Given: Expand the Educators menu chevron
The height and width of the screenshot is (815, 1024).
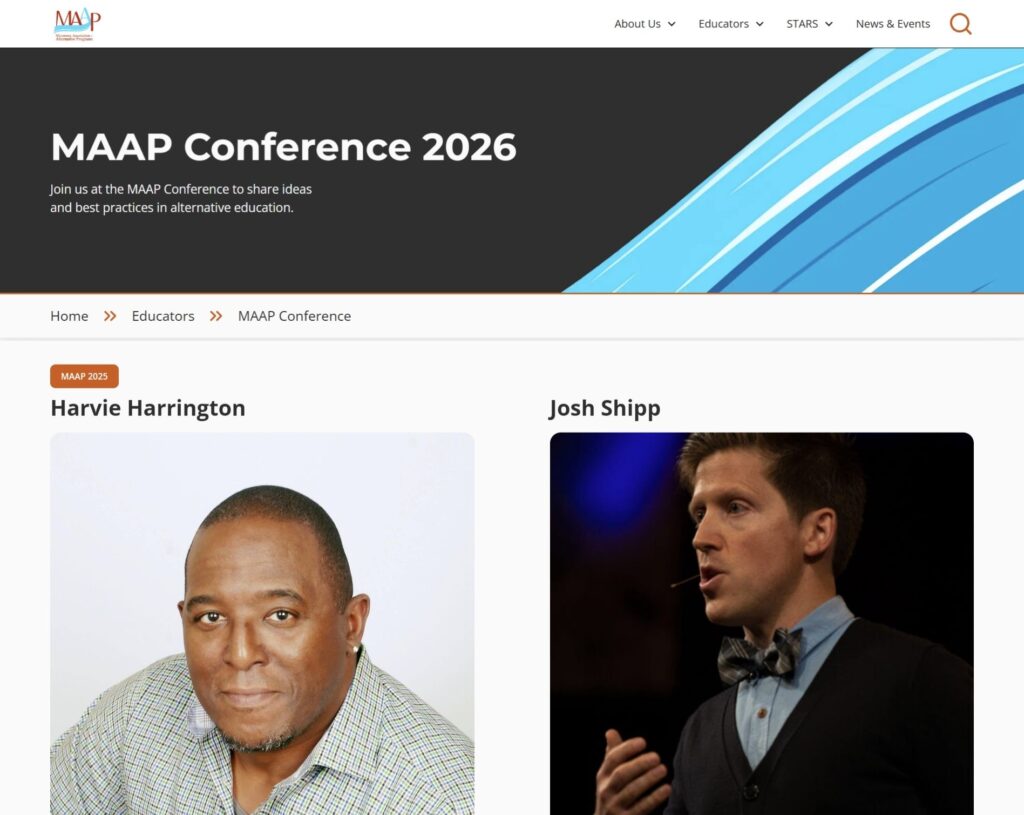Looking at the screenshot, I should point(760,24).
